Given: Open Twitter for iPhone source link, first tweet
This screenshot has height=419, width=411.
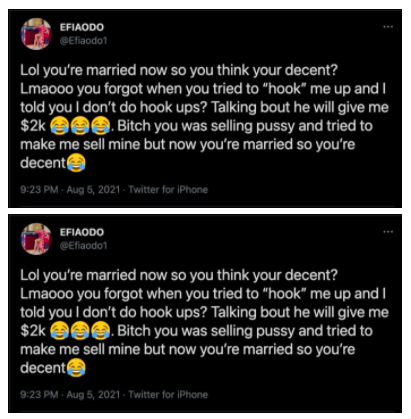Looking at the screenshot, I should (168, 190).
